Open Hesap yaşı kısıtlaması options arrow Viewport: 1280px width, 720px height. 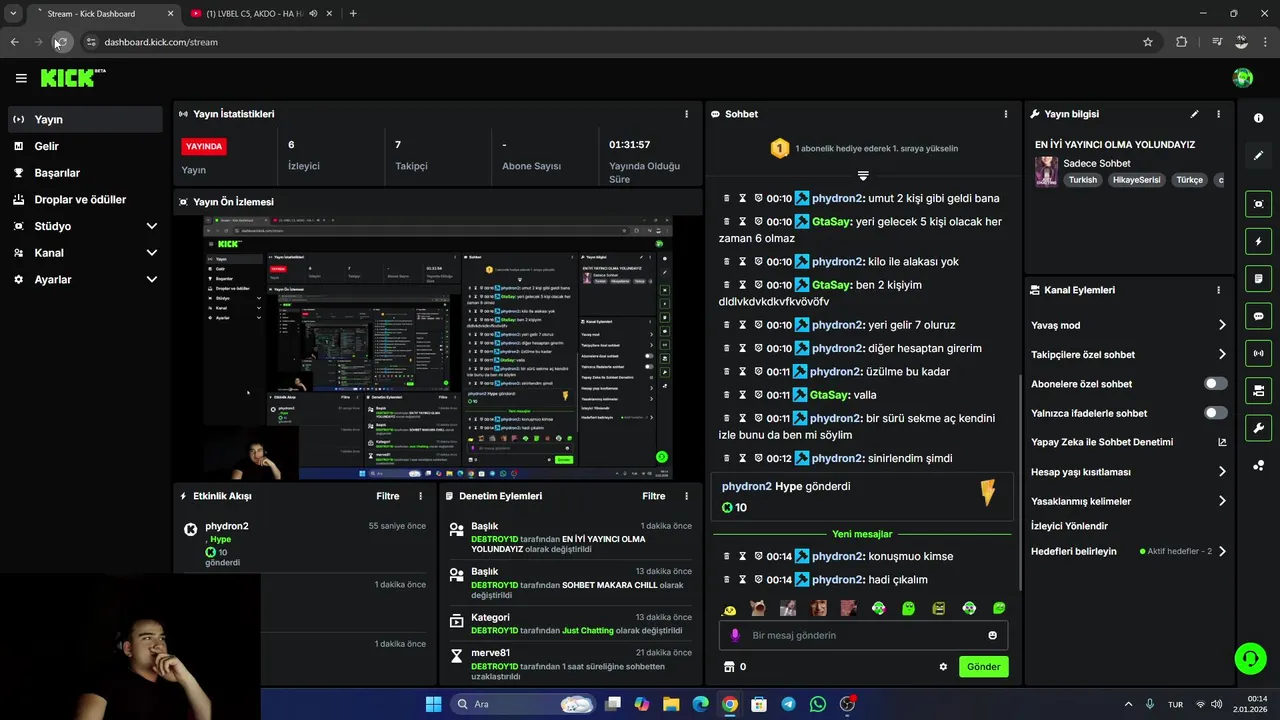click(1222, 472)
